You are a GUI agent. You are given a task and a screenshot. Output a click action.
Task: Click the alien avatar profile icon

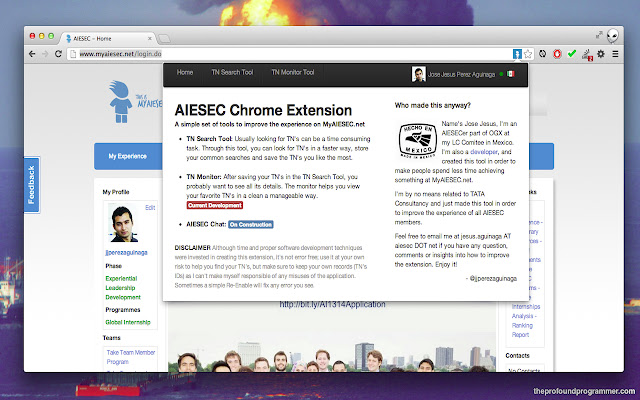click(x=612, y=36)
